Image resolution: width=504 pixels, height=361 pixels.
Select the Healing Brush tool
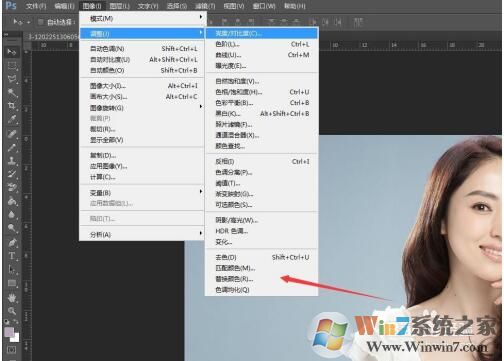[12, 134]
